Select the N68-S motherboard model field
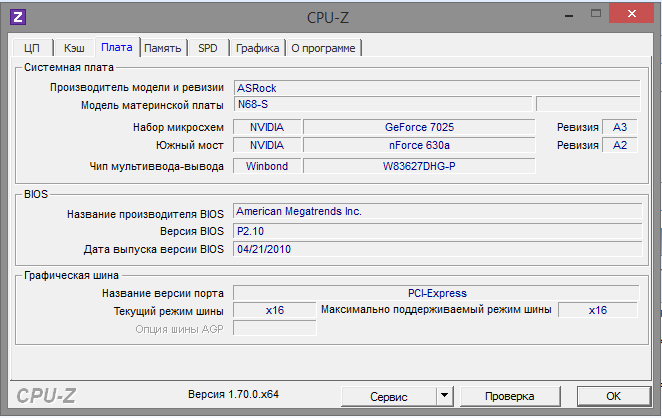This screenshot has height=418, width=662. pyautogui.click(x=382, y=104)
